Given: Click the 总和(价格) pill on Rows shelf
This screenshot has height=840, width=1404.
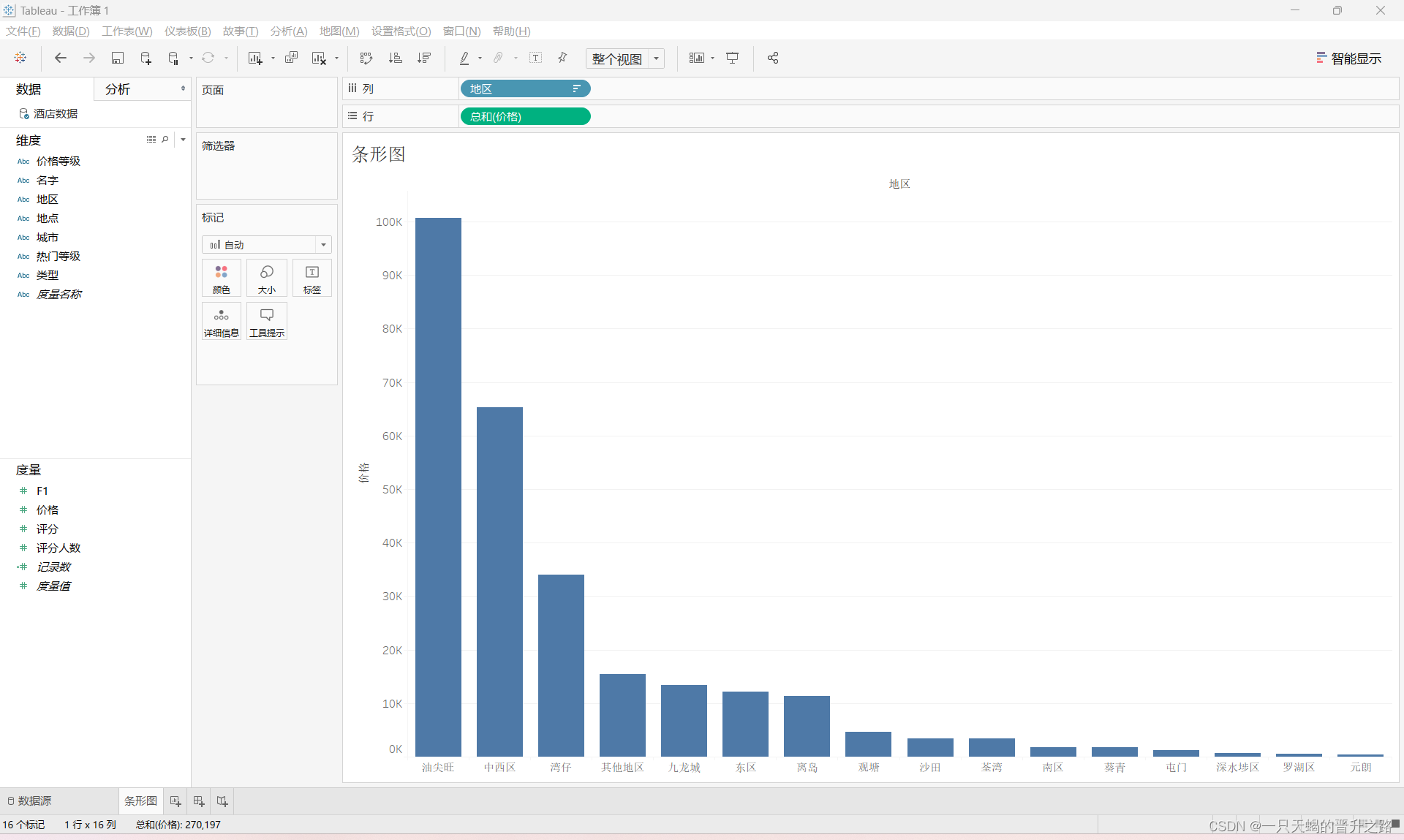Looking at the screenshot, I should tap(525, 116).
